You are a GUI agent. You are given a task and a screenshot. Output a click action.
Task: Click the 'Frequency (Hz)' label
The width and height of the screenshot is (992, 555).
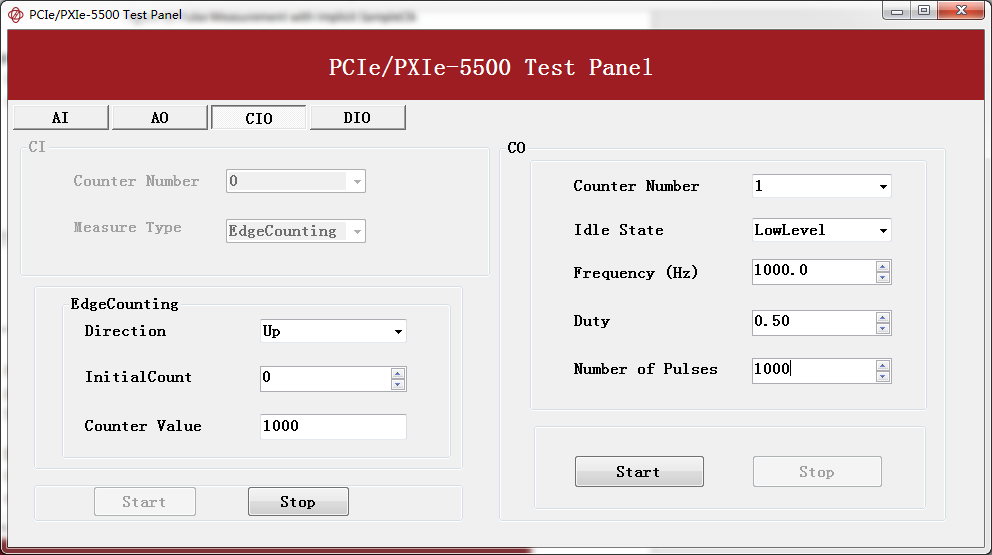pyautogui.click(x=635, y=273)
